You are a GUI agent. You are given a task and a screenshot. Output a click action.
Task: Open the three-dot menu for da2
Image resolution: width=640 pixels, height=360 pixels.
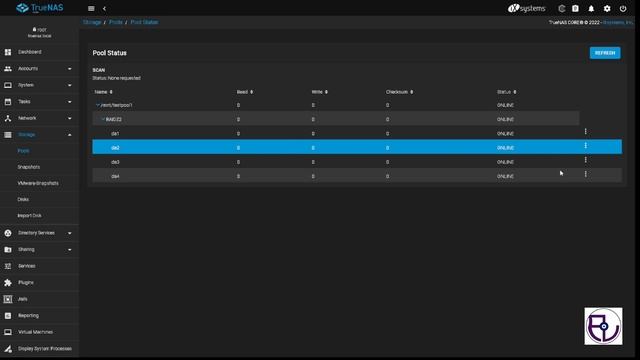pos(585,146)
